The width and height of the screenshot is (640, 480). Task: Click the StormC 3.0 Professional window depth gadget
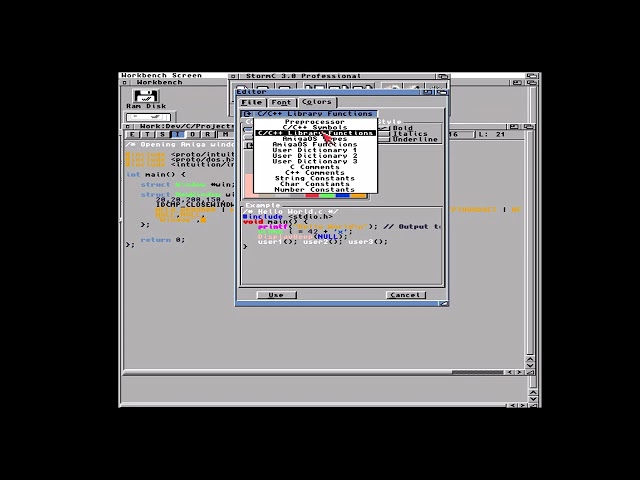tap(442, 76)
